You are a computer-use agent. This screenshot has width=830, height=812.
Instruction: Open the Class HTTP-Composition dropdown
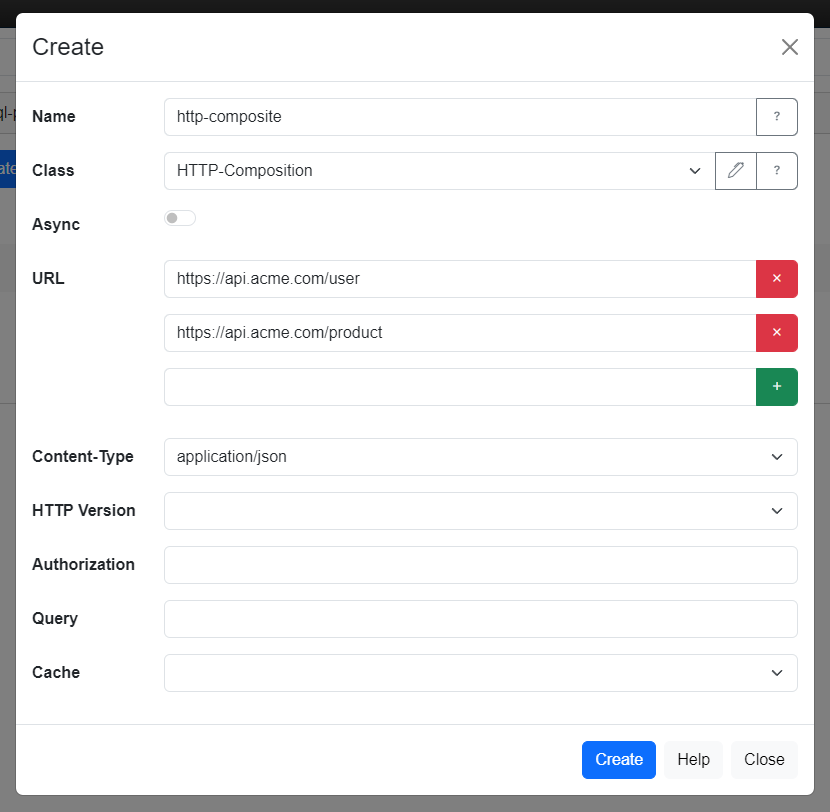point(439,171)
